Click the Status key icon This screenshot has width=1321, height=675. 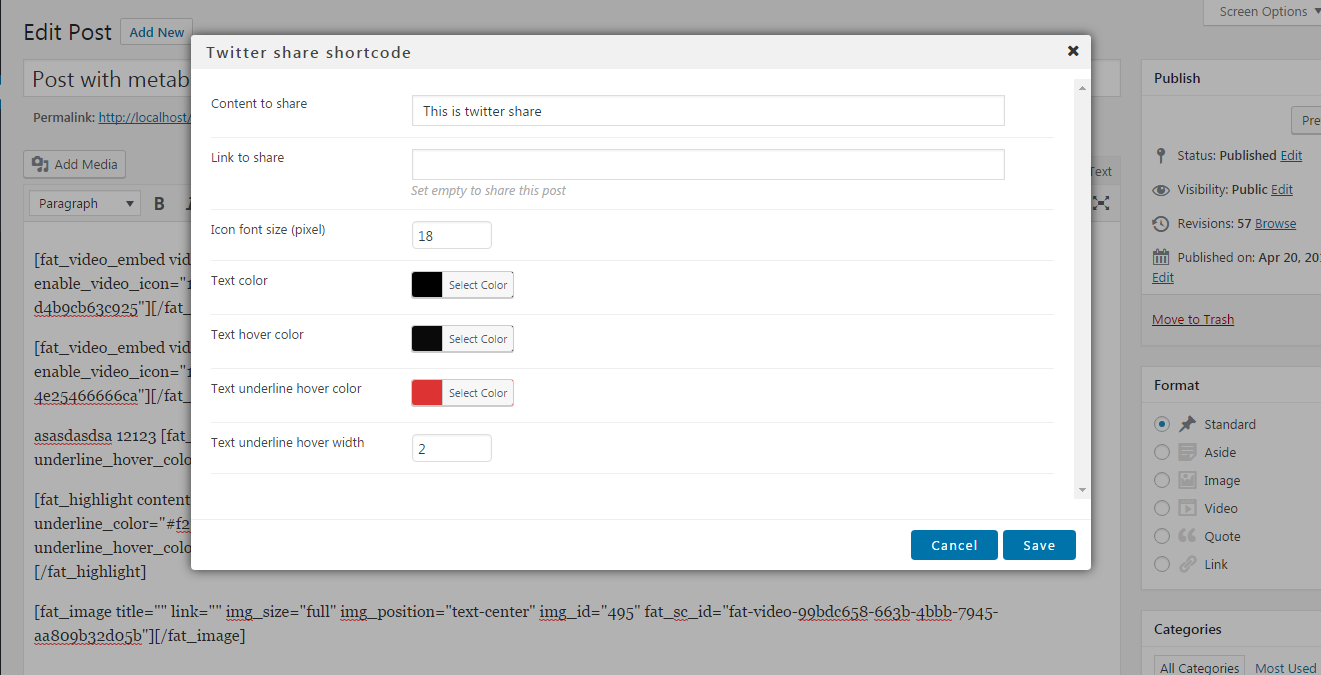click(x=1161, y=156)
